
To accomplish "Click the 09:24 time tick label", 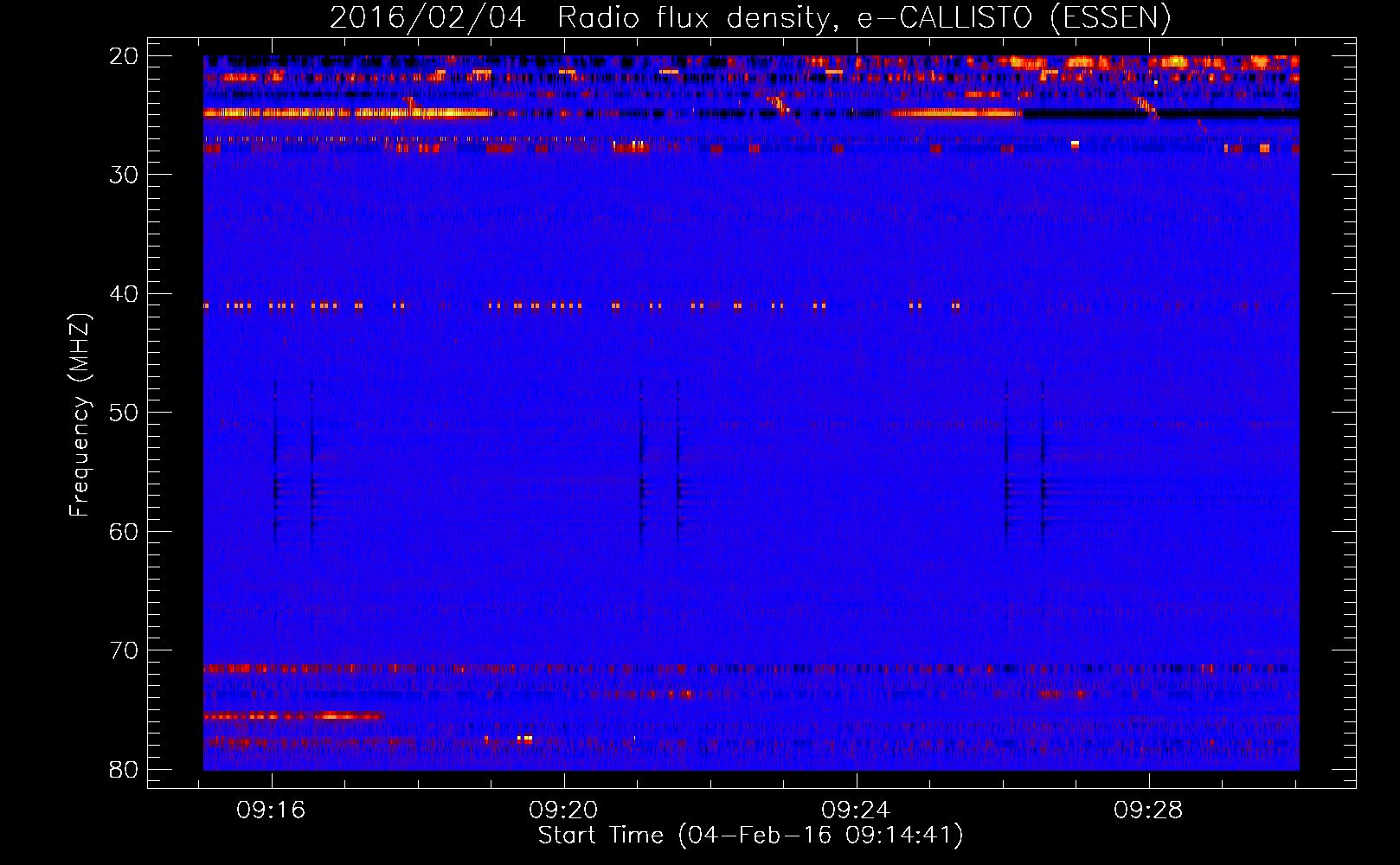I will (857, 811).
